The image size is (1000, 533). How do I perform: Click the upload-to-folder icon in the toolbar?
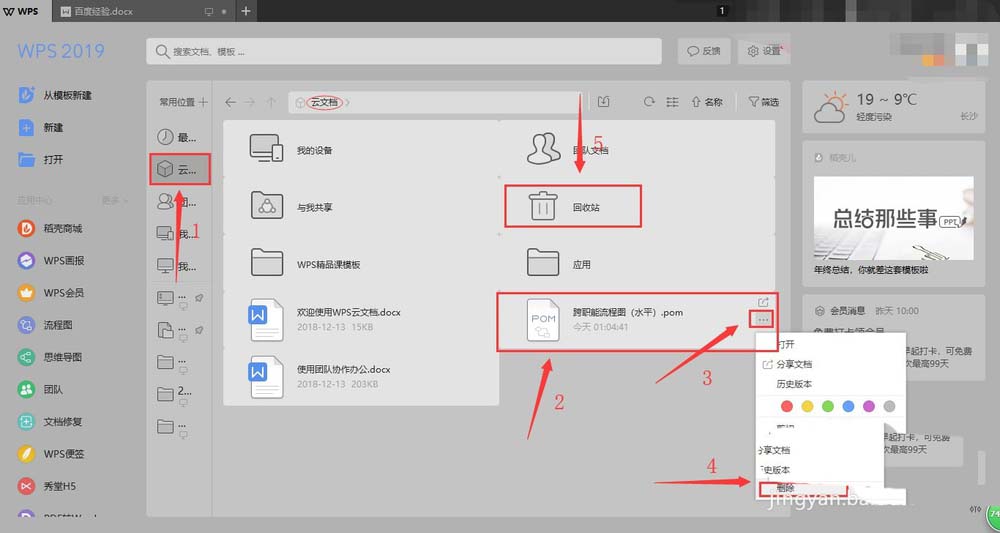[x=603, y=102]
